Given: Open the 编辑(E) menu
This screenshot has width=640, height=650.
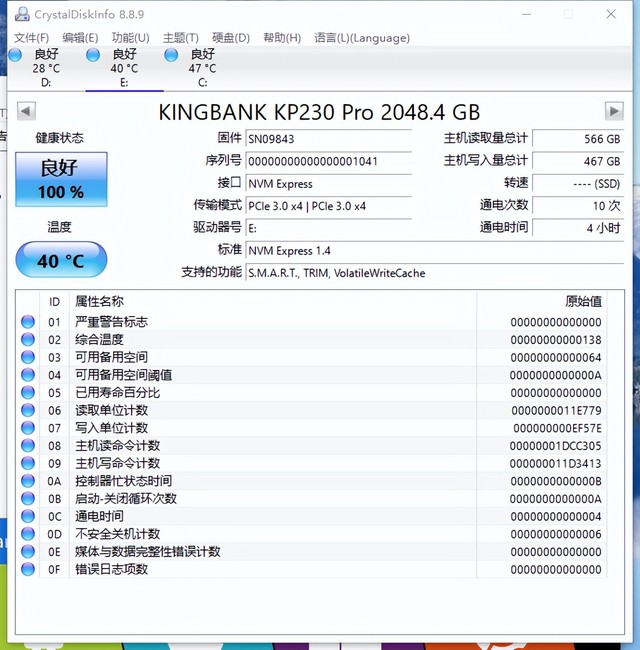Looking at the screenshot, I should coord(80,38).
